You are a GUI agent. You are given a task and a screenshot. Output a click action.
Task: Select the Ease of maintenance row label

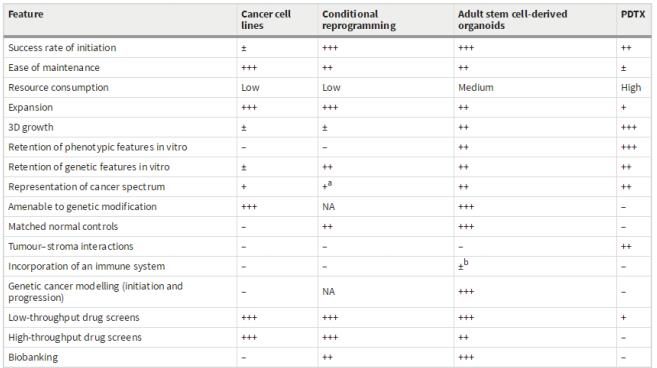(54, 67)
